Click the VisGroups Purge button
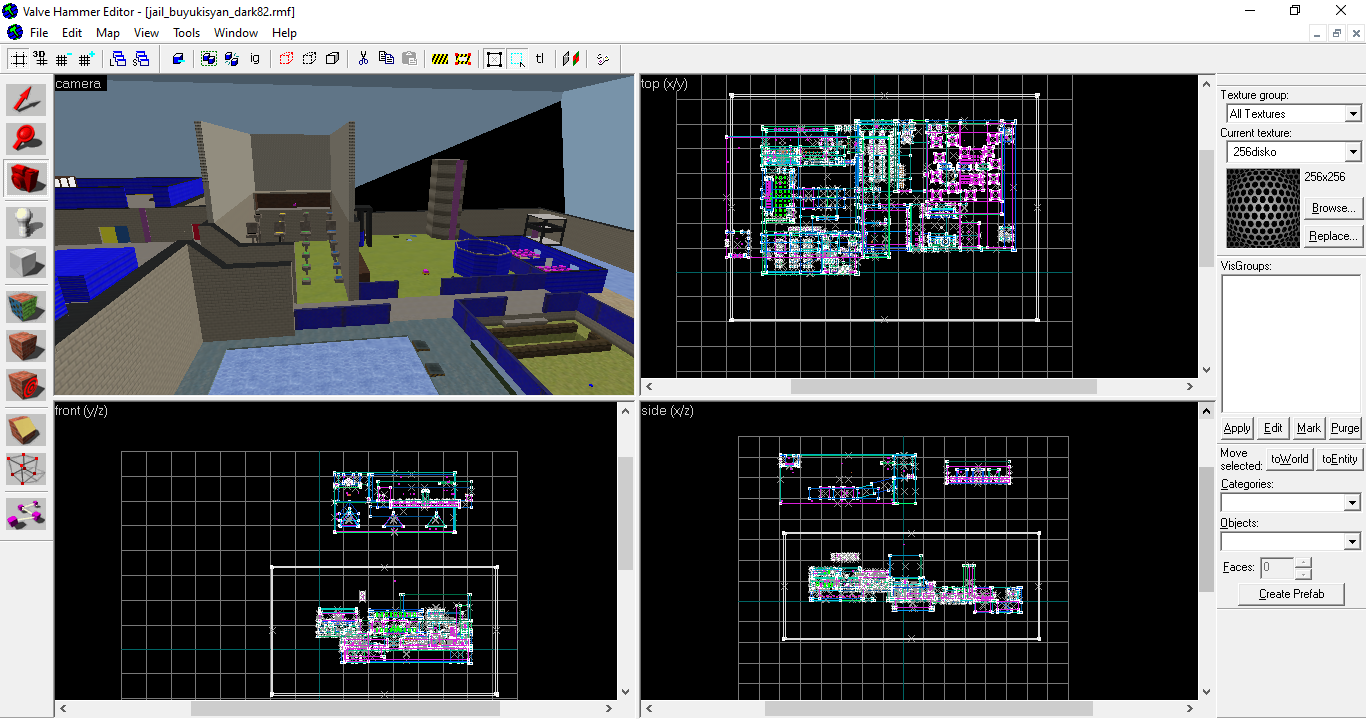The height and width of the screenshot is (719, 1366). tap(1345, 428)
